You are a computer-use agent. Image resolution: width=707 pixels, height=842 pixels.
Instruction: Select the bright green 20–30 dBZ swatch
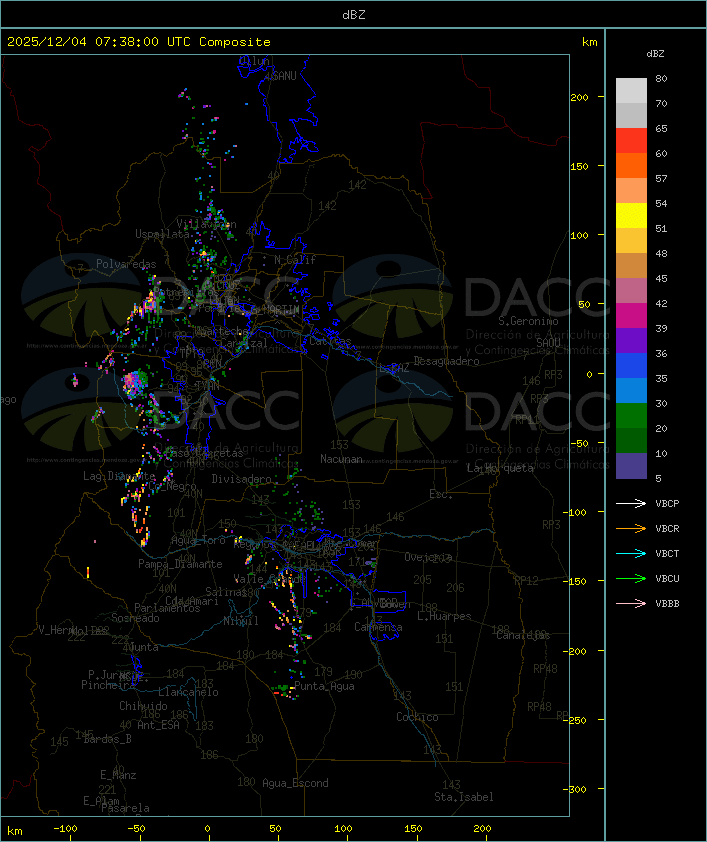click(631, 416)
